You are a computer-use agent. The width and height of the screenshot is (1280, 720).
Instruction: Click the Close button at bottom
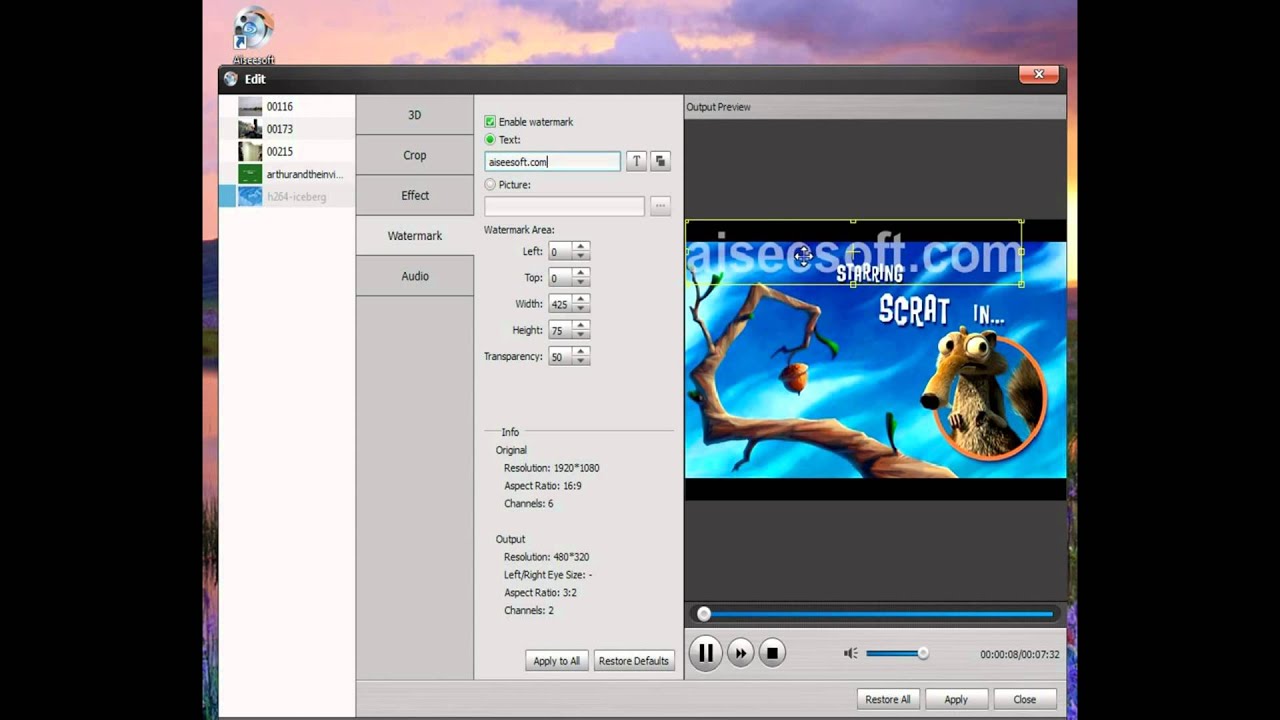pyautogui.click(x=1025, y=699)
